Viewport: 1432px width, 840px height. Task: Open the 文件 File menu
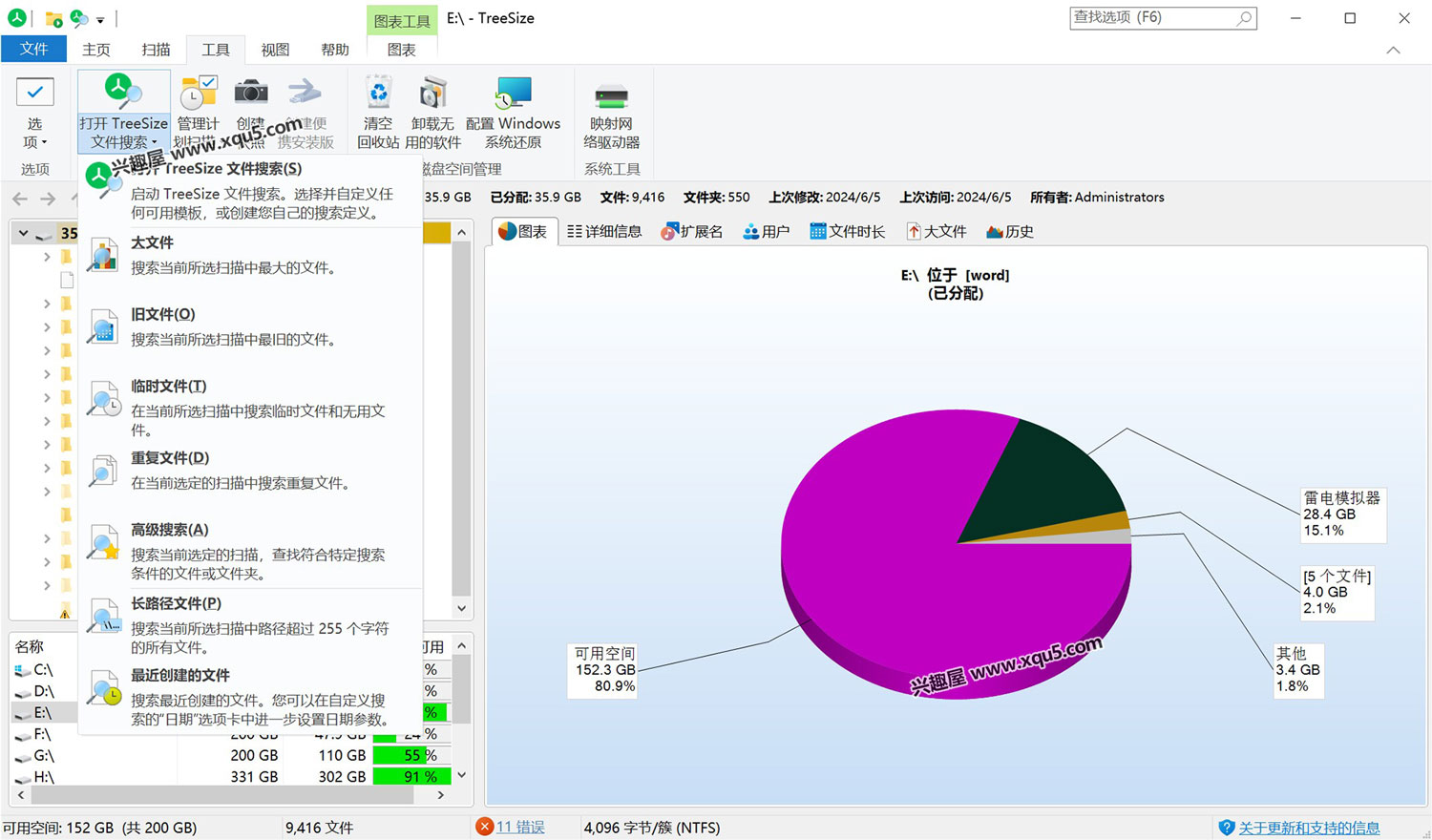coord(34,49)
